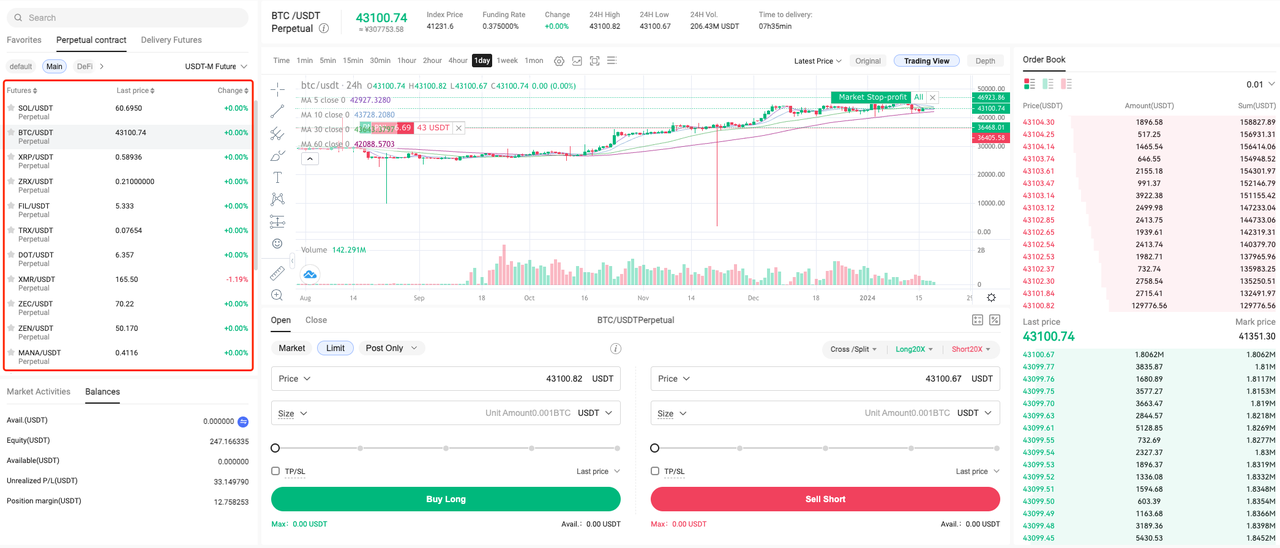Star BTC/USDT as a favorite
The image size is (1280, 548).
tap(11, 133)
